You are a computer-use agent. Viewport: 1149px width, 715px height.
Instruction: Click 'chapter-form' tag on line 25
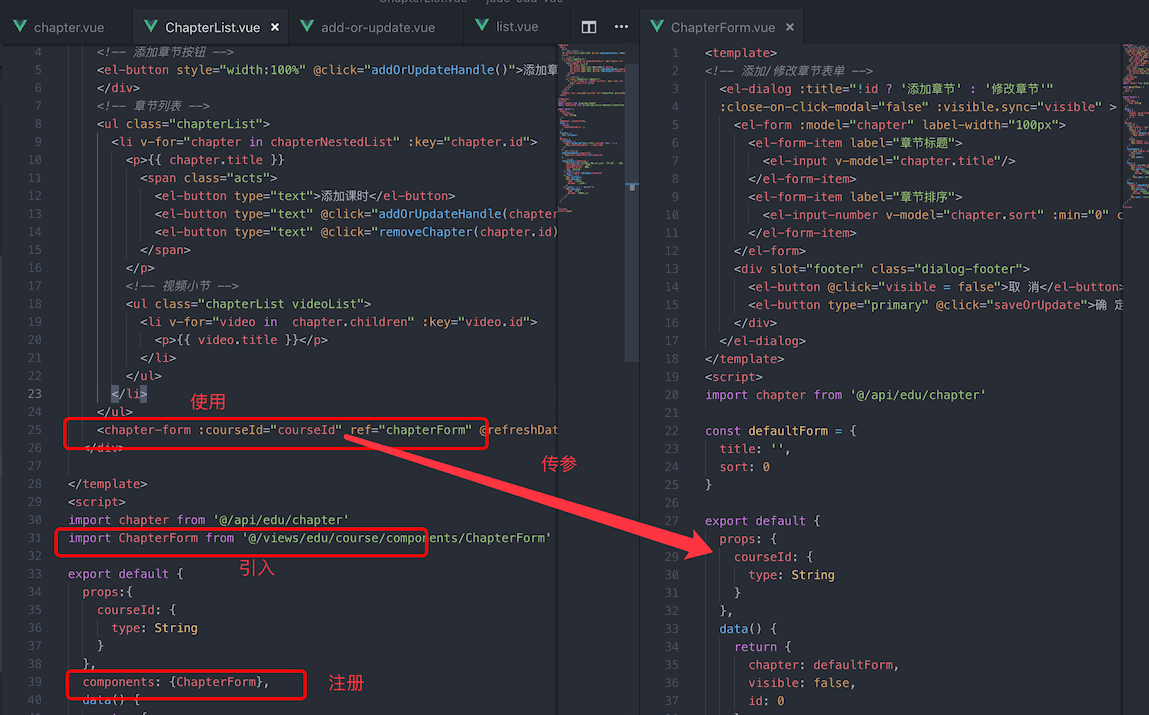(x=147, y=430)
